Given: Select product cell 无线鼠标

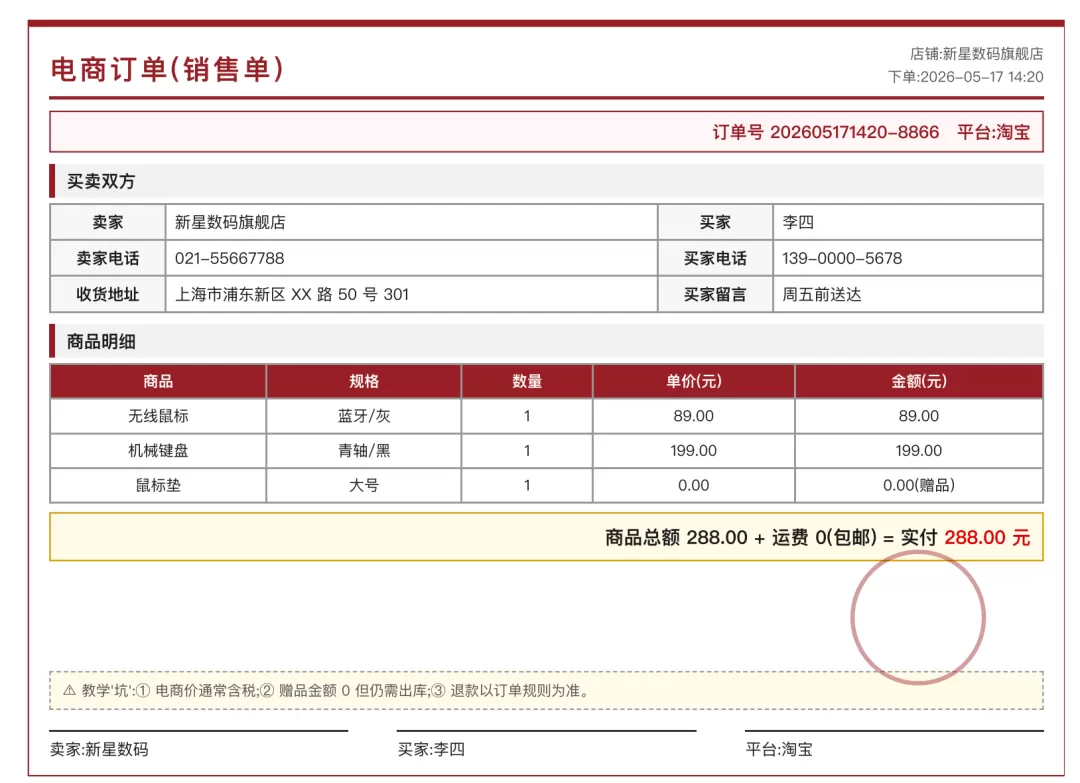Looking at the screenshot, I should [158, 416].
